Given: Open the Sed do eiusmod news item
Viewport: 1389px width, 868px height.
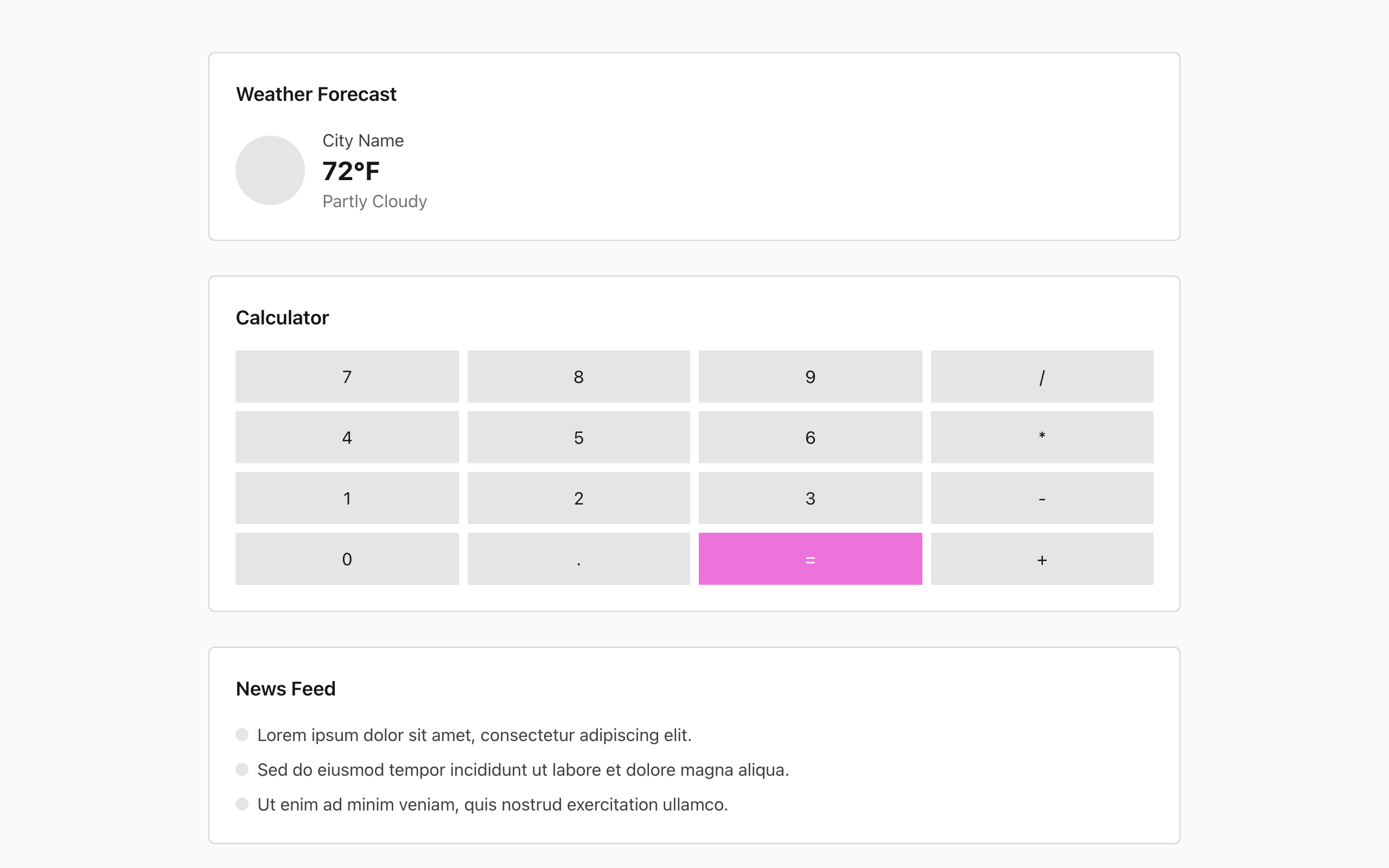Looking at the screenshot, I should pyautogui.click(x=523, y=770).
